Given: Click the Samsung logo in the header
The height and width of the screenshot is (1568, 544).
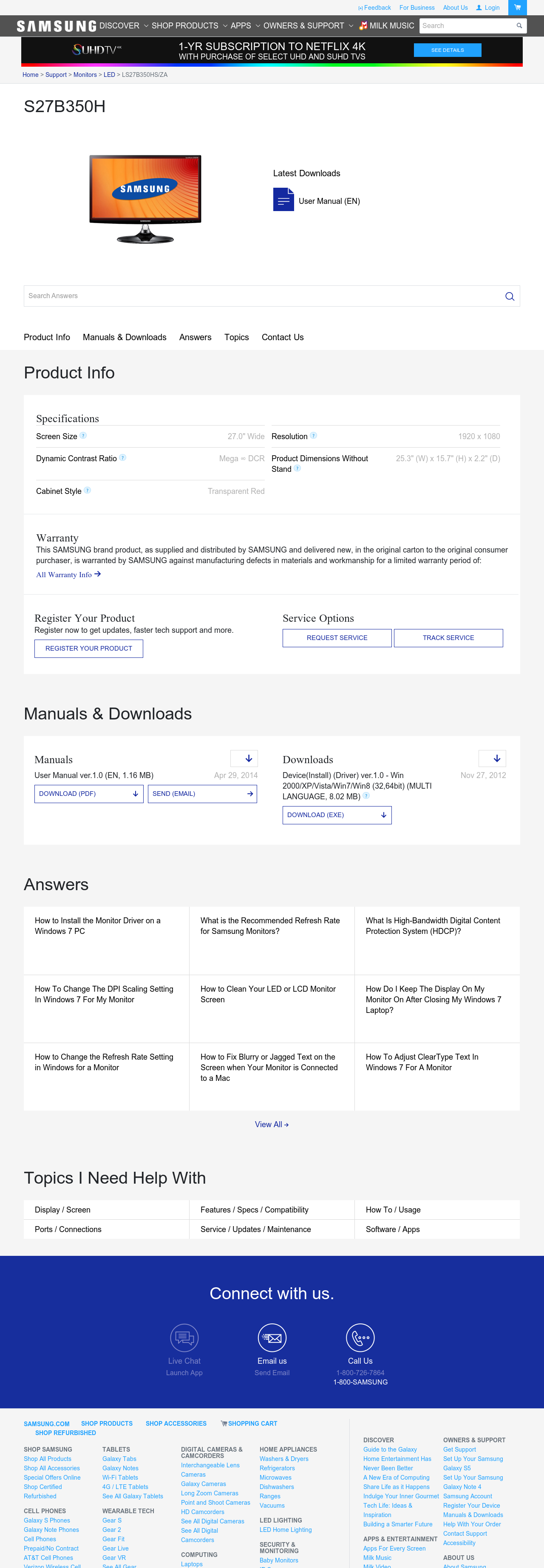Looking at the screenshot, I should tap(57, 26).
